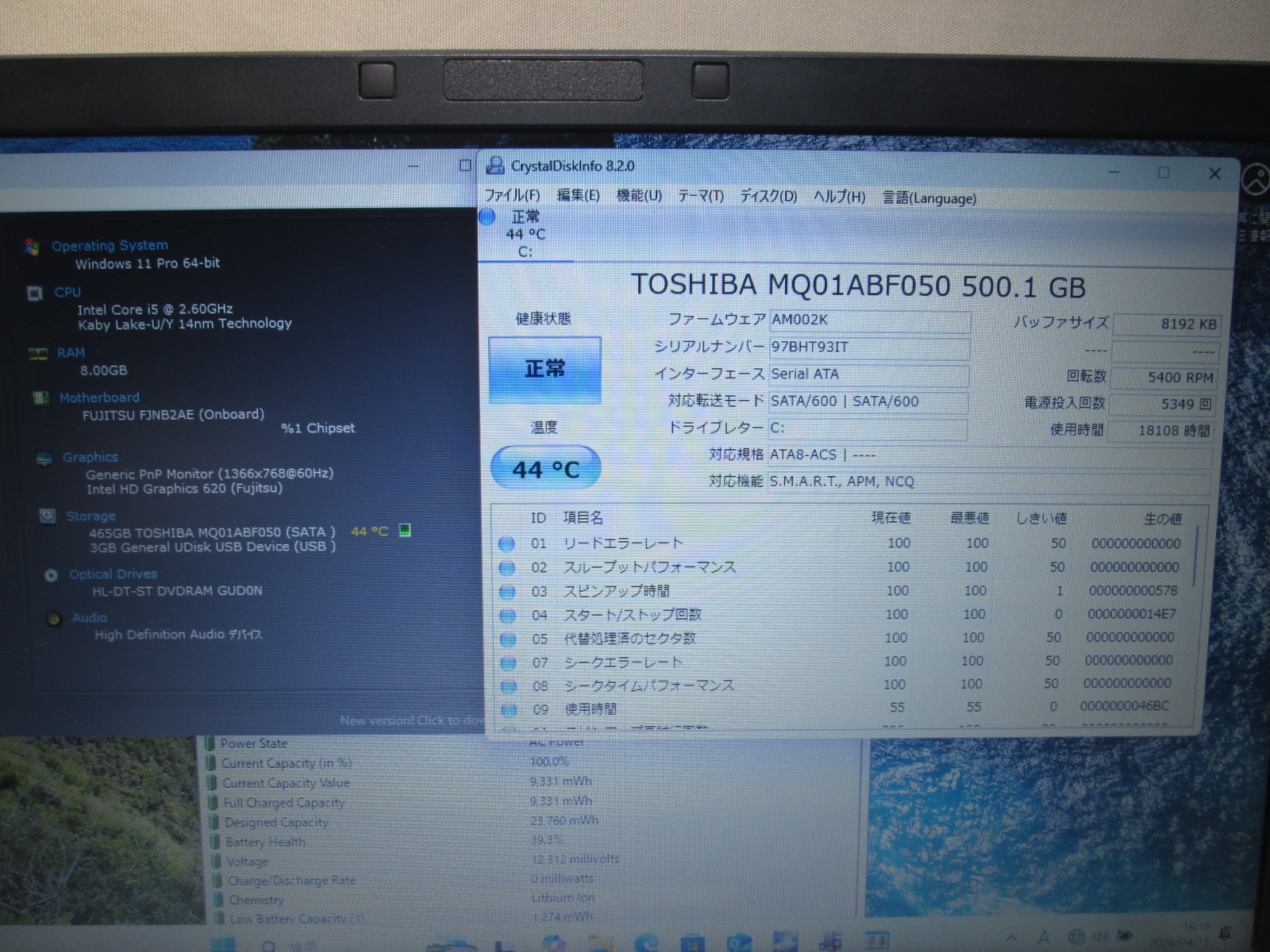Click the blue status circle for ID 01
Screen dimensions: 1270x952
coord(506,544)
